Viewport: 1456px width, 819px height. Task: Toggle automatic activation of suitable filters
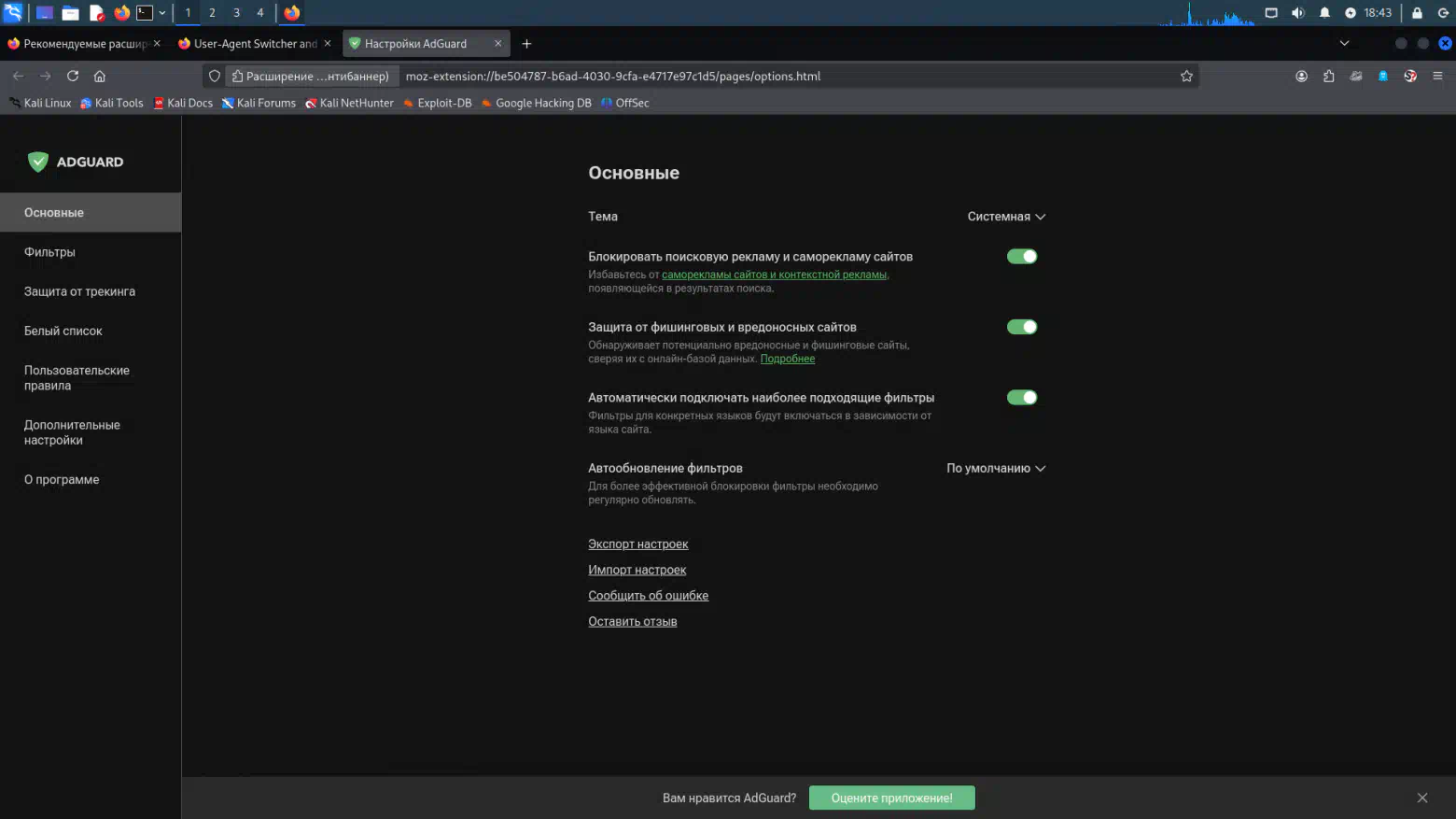(x=1022, y=398)
